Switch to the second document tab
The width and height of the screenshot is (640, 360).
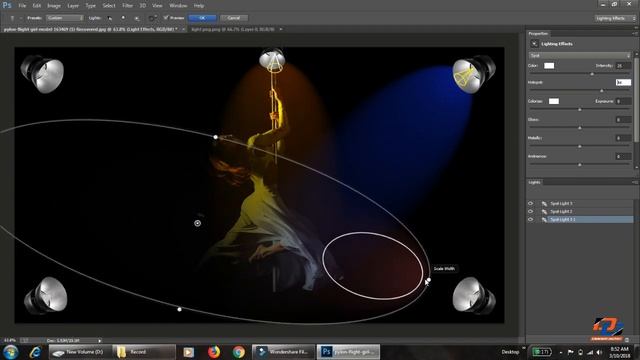tap(233, 29)
